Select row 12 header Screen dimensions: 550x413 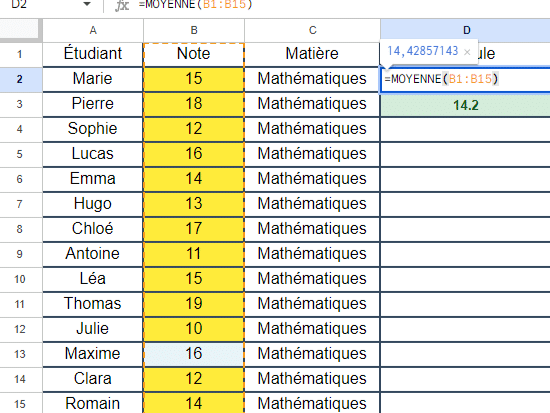(20, 329)
